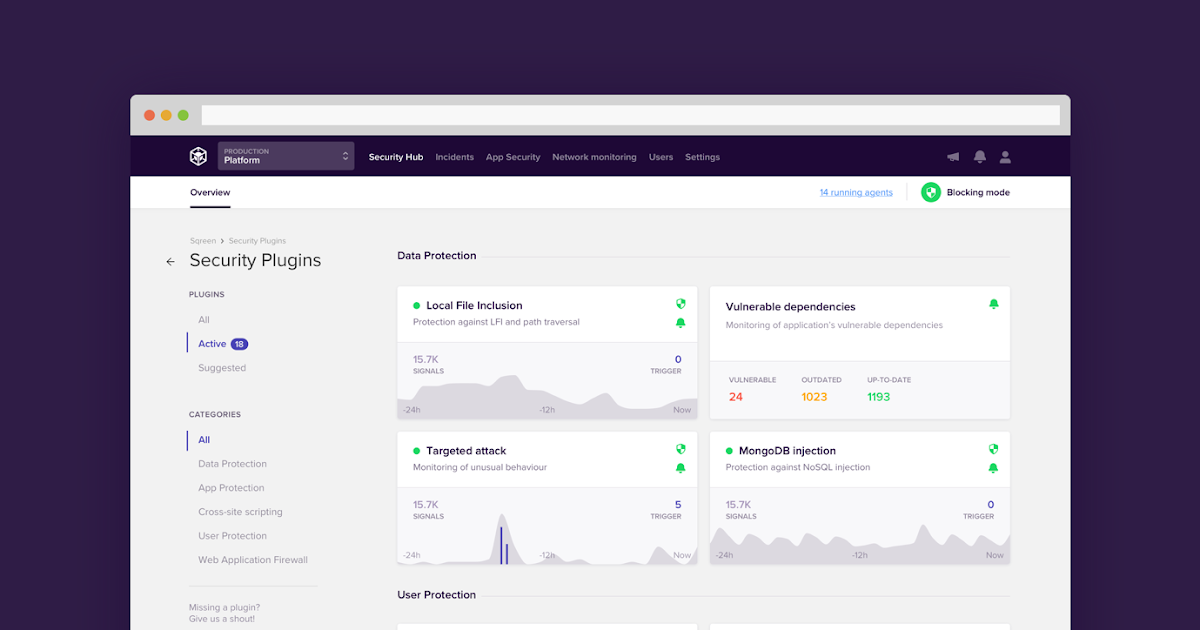Click Local File Inclusion signals chart
Image resolution: width=1200 pixels, height=630 pixels.
[547, 397]
